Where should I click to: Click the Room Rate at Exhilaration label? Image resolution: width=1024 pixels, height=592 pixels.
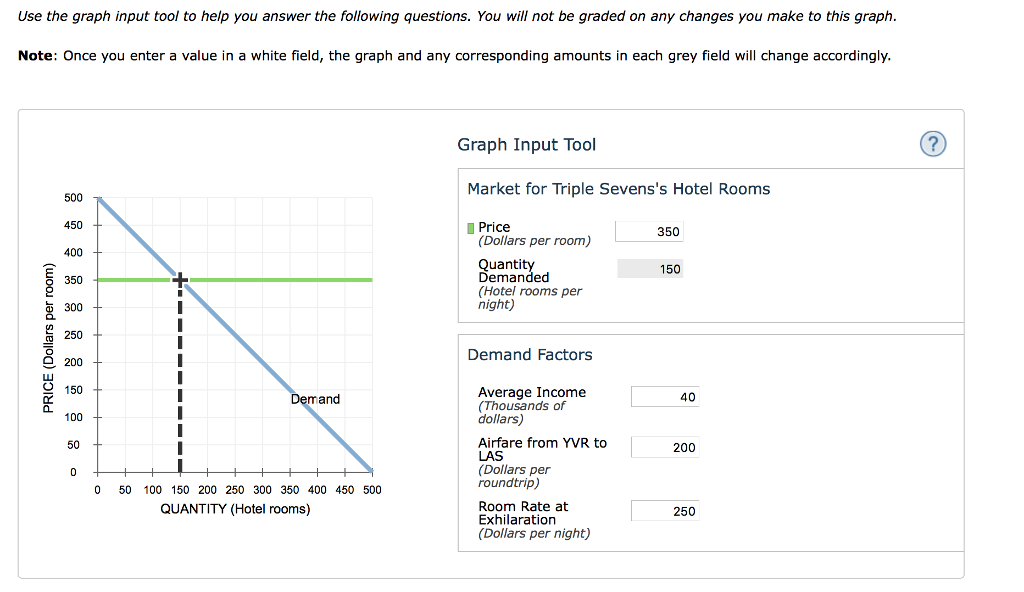pyautogui.click(x=522, y=513)
